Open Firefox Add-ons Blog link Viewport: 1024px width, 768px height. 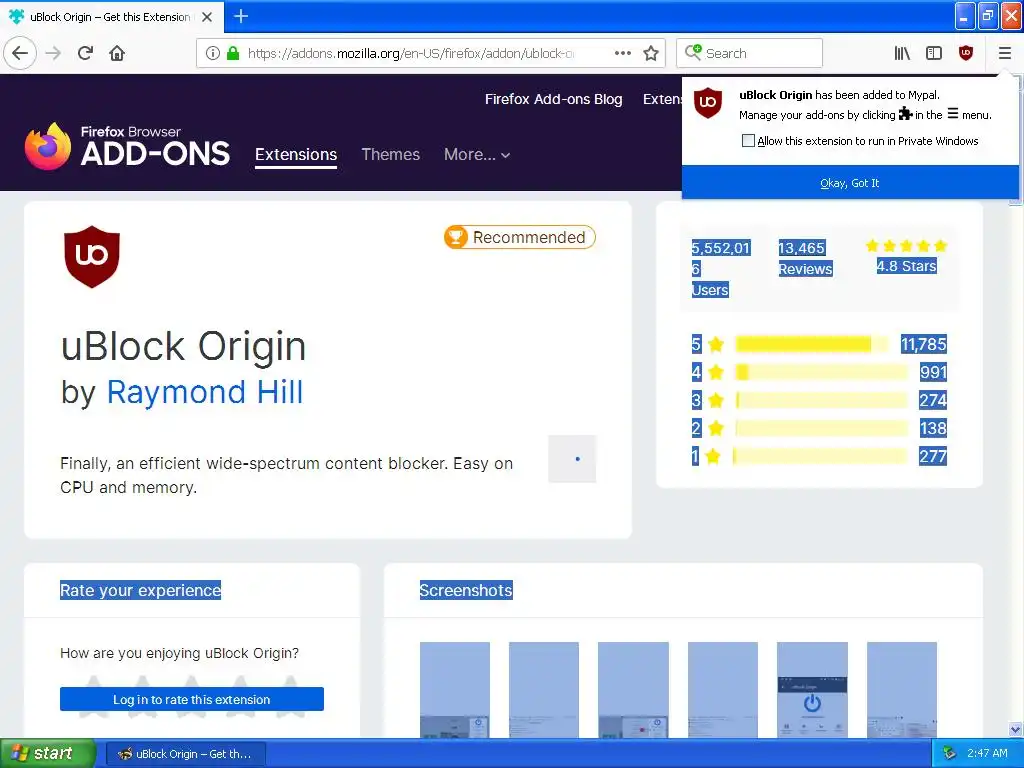[x=553, y=99]
